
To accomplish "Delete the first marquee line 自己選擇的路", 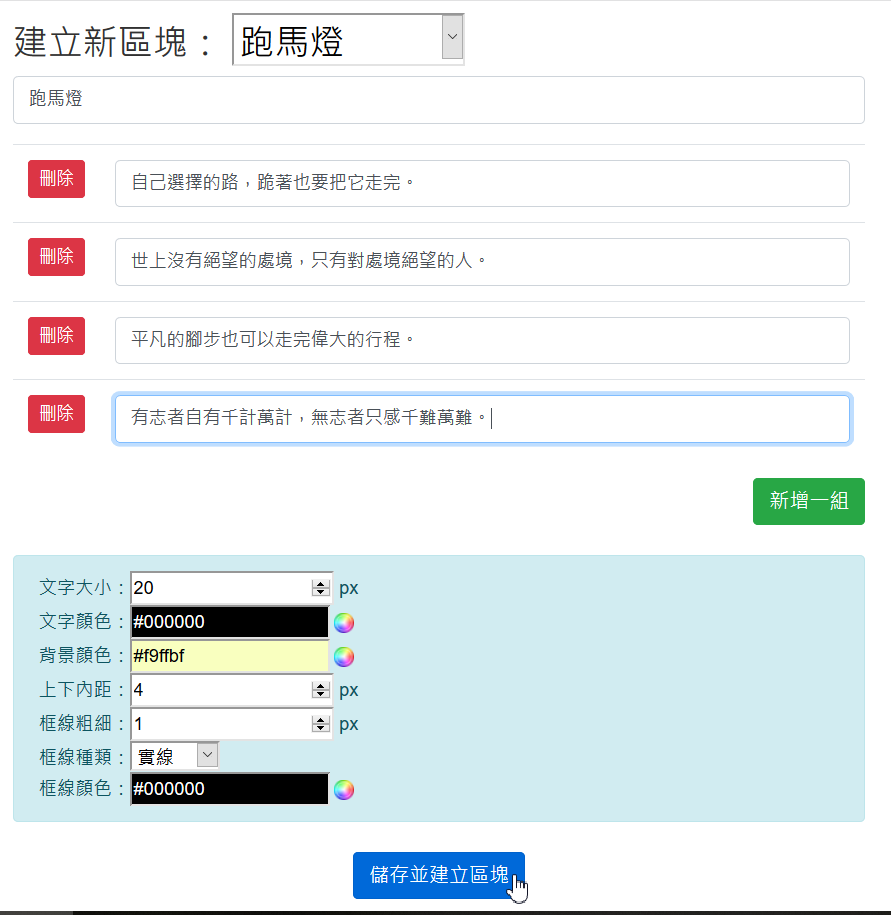I will 56,179.
